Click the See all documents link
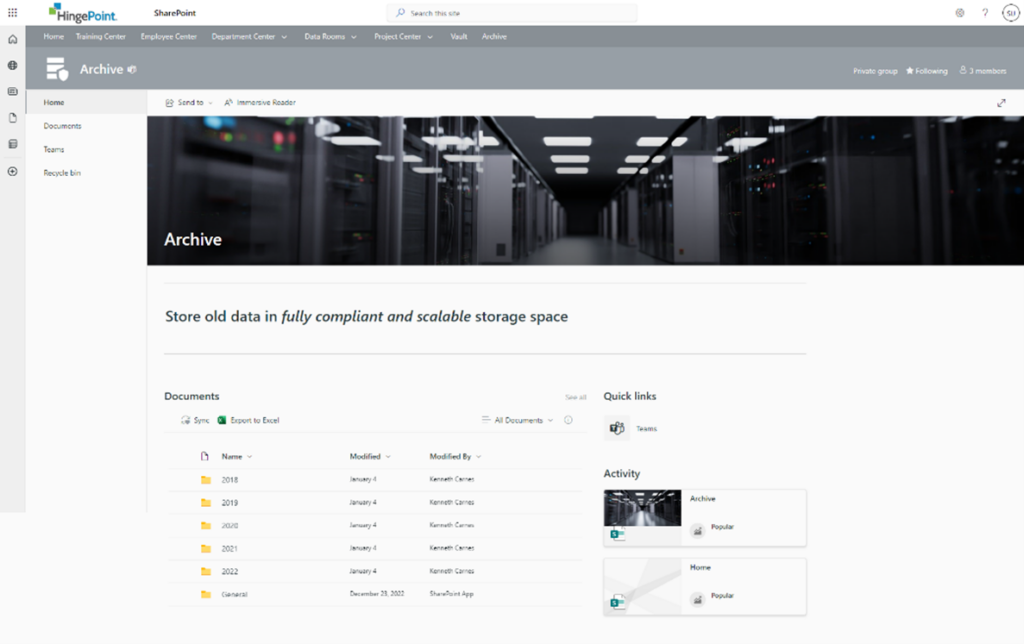1024x644 pixels. pyautogui.click(x=573, y=396)
